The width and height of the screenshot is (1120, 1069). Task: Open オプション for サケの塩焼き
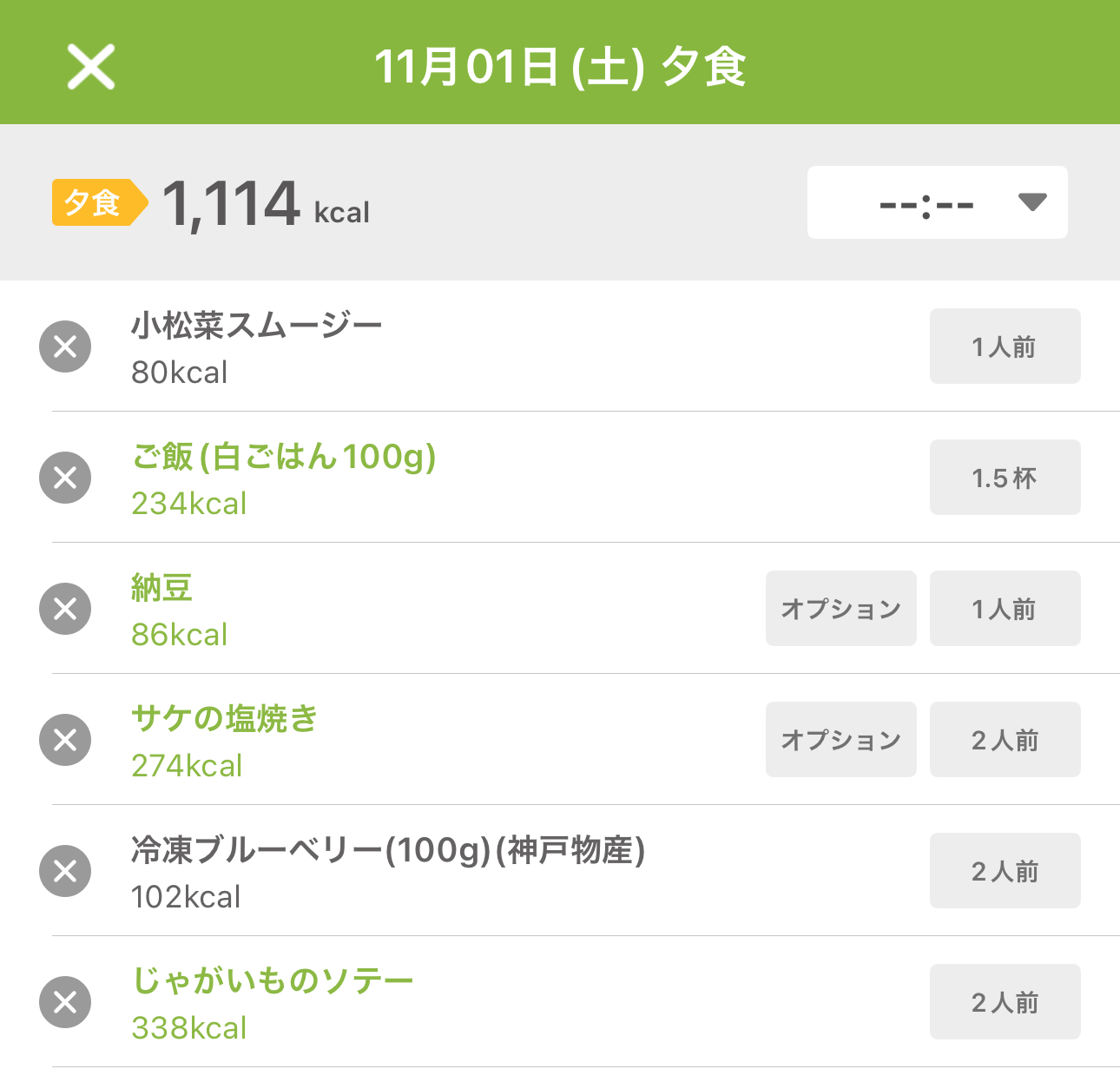[x=840, y=740]
